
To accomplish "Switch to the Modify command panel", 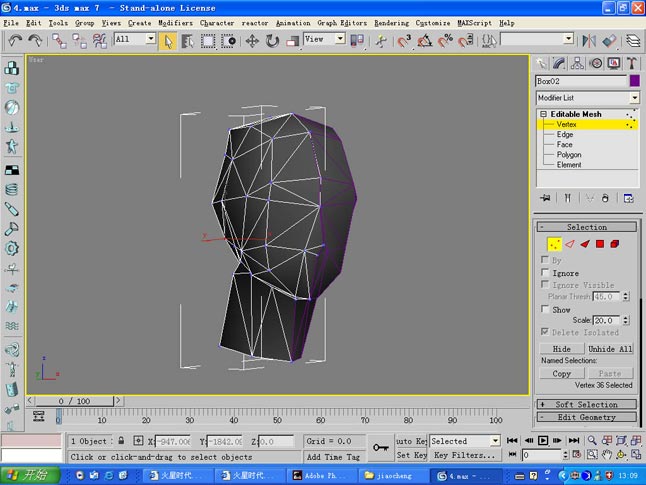I will [x=559, y=63].
